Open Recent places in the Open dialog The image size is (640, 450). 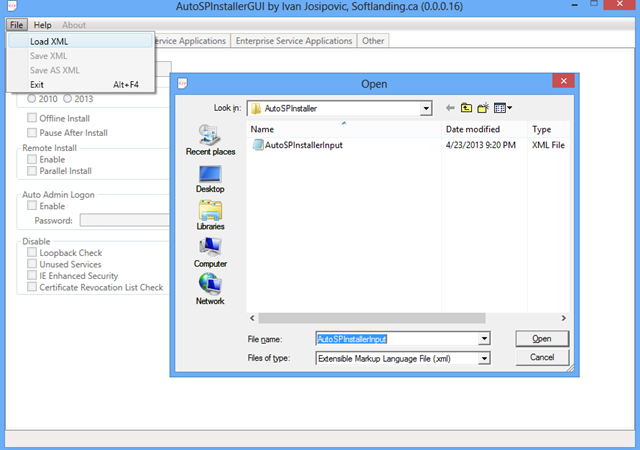[210, 140]
